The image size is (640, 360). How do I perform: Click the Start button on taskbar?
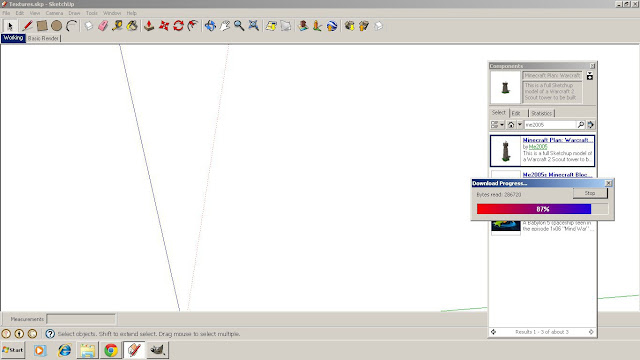click(13, 350)
